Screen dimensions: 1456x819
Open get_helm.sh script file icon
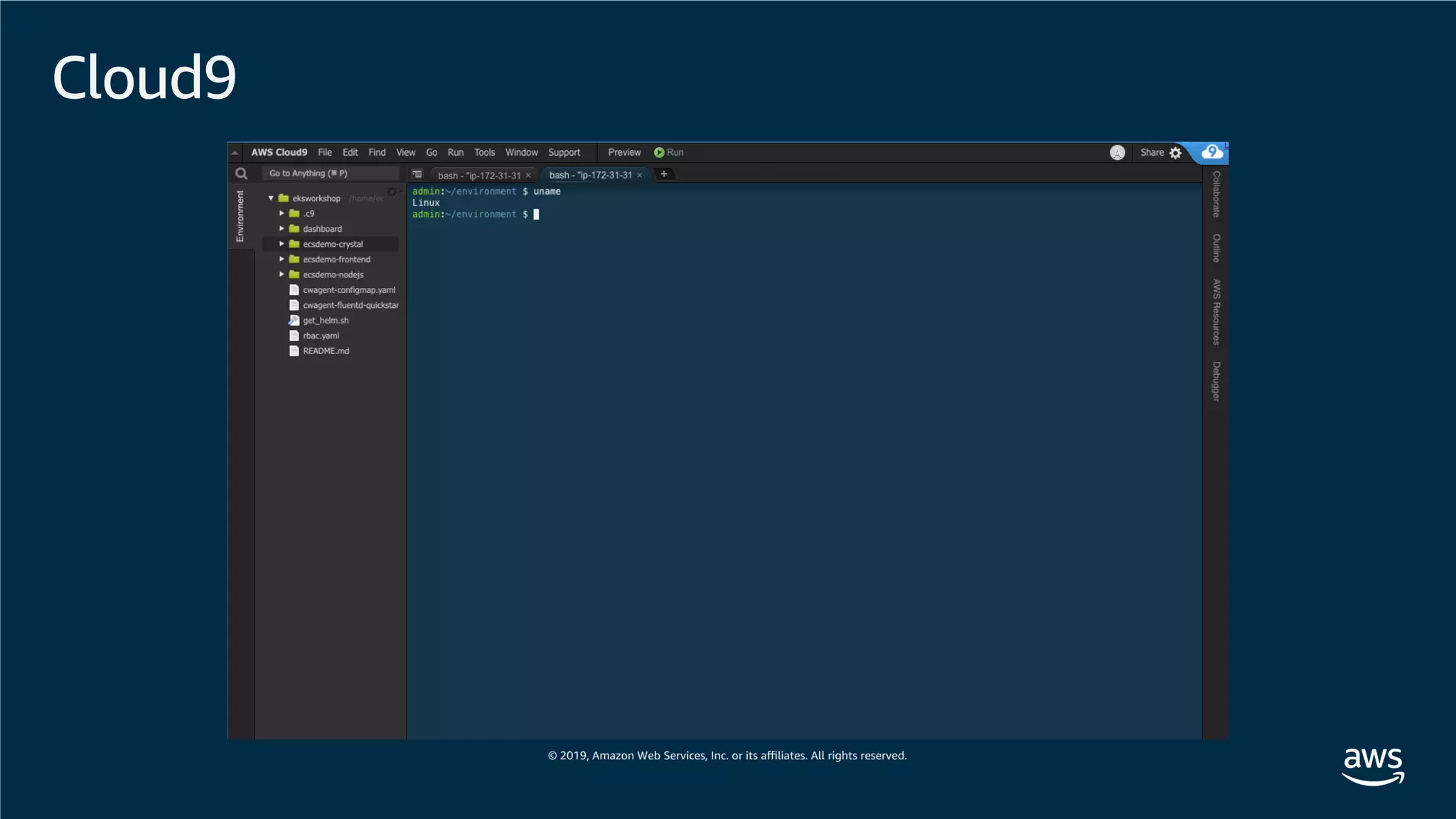click(294, 321)
